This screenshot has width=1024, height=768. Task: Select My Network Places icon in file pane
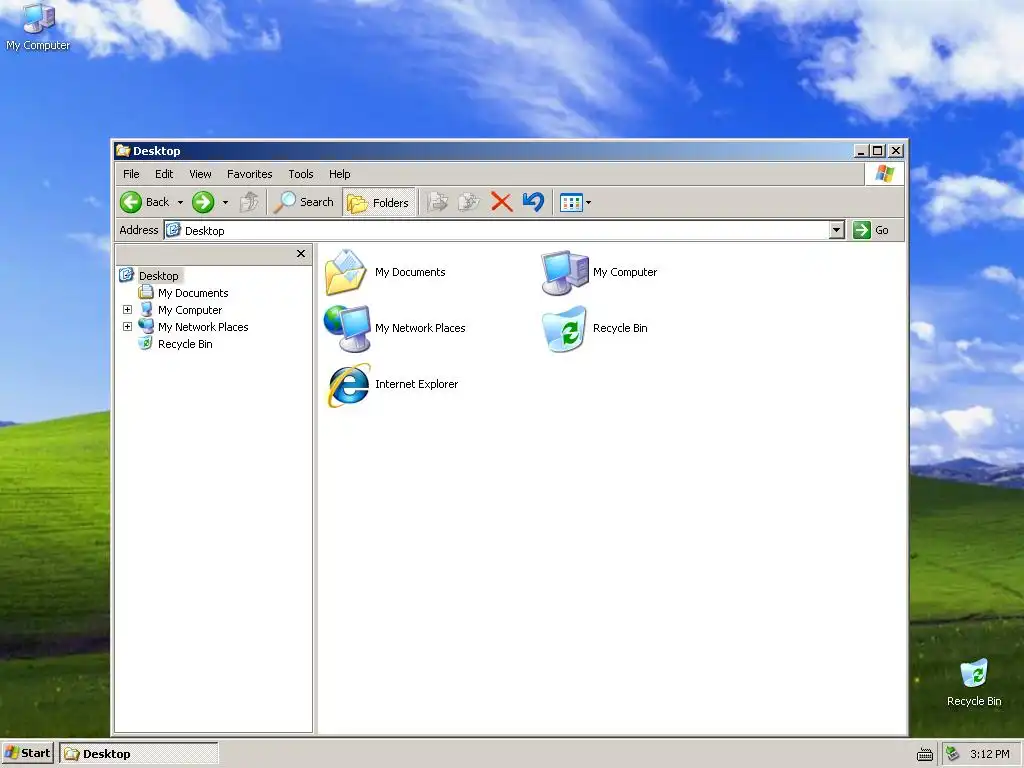346,328
